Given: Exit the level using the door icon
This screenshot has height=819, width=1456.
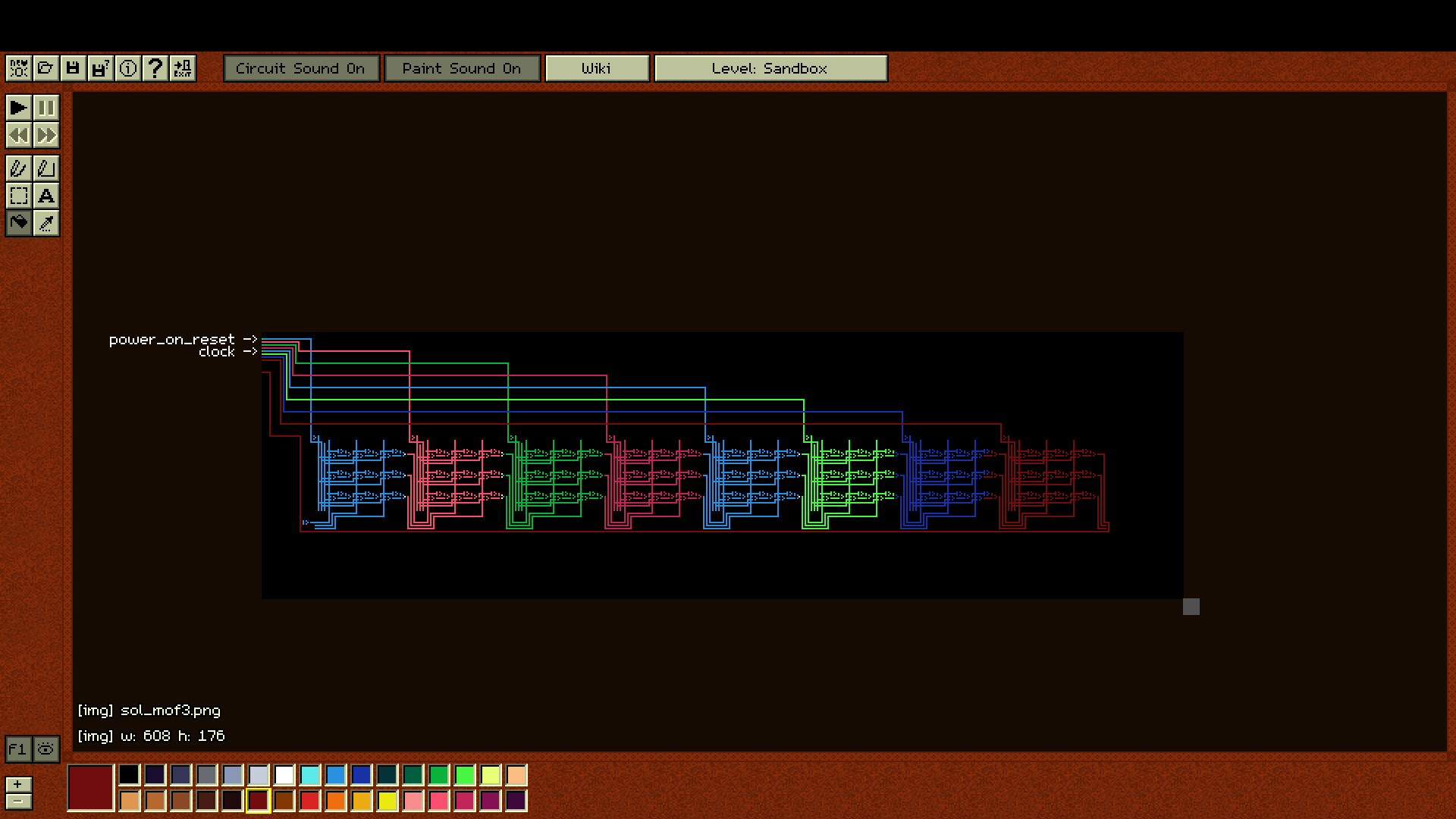Looking at the screenshot, I should [x=182, y=68].
